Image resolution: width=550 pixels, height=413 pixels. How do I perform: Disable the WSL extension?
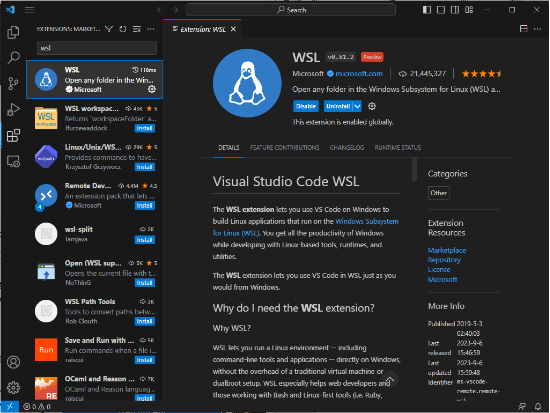point(306,106)
